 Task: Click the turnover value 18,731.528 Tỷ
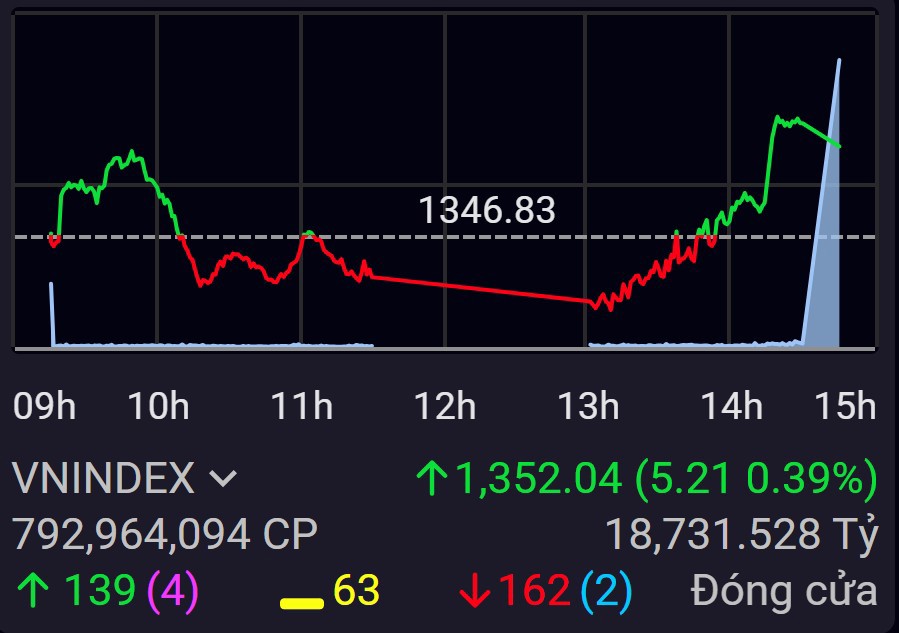point(742,534)
